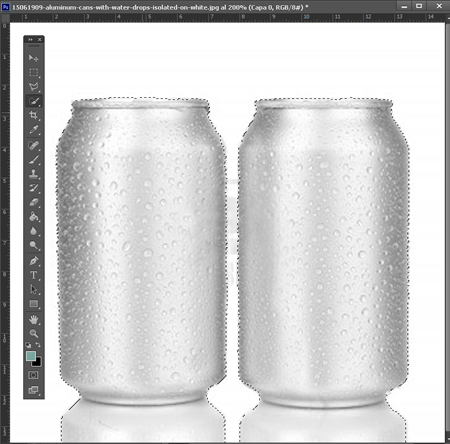Open the teal foreground color swatch
This screenshot has width=450, height=444.
click(31, 356)
